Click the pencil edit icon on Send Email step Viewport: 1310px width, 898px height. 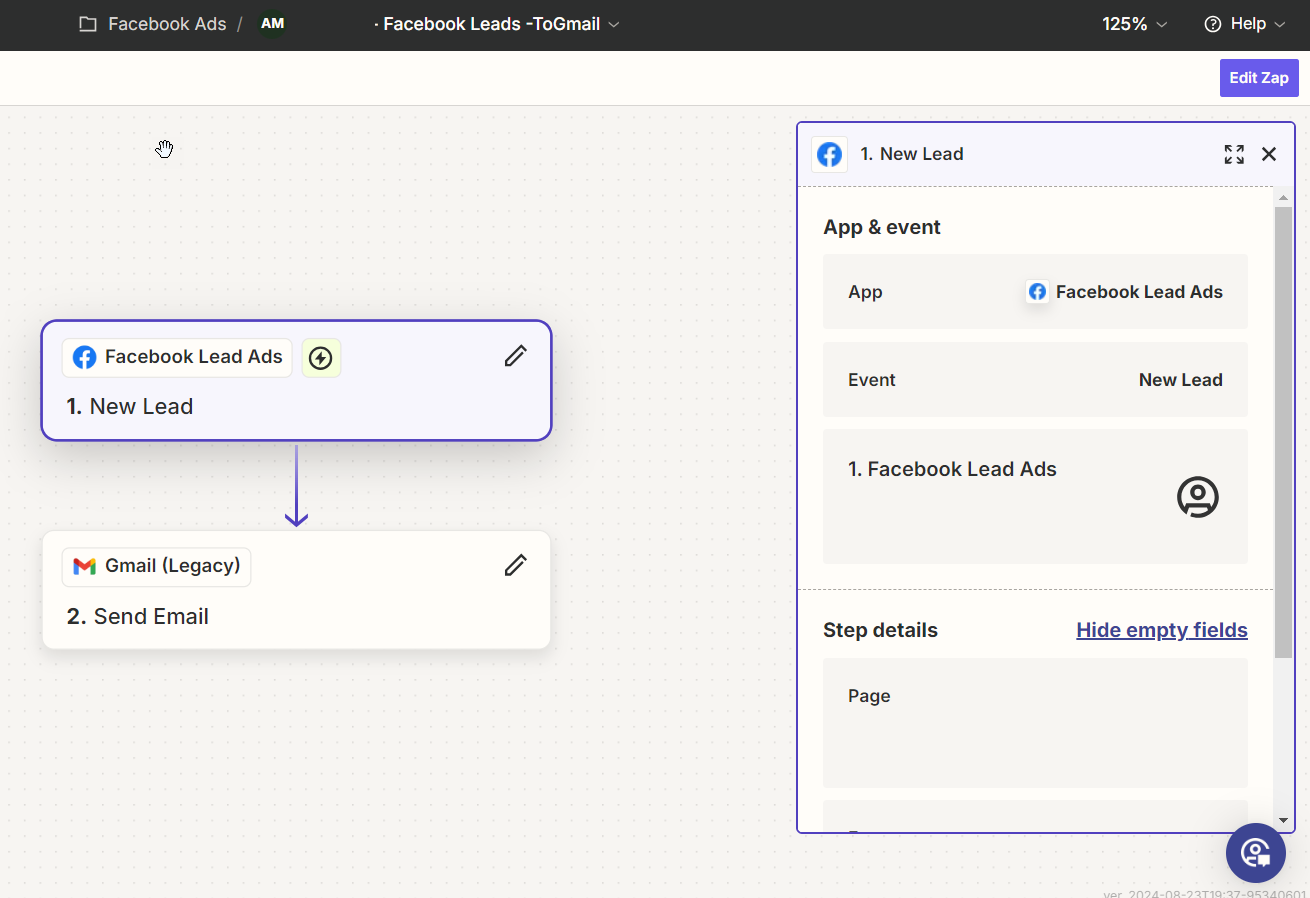click(515, 565)
